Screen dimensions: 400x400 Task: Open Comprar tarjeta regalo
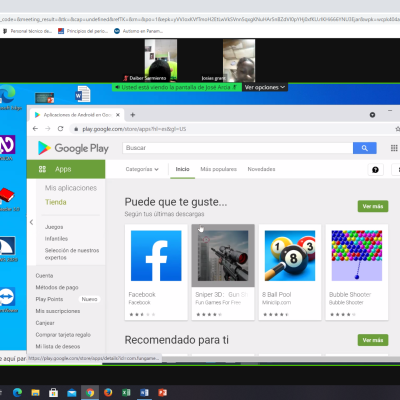click(63, 335)
